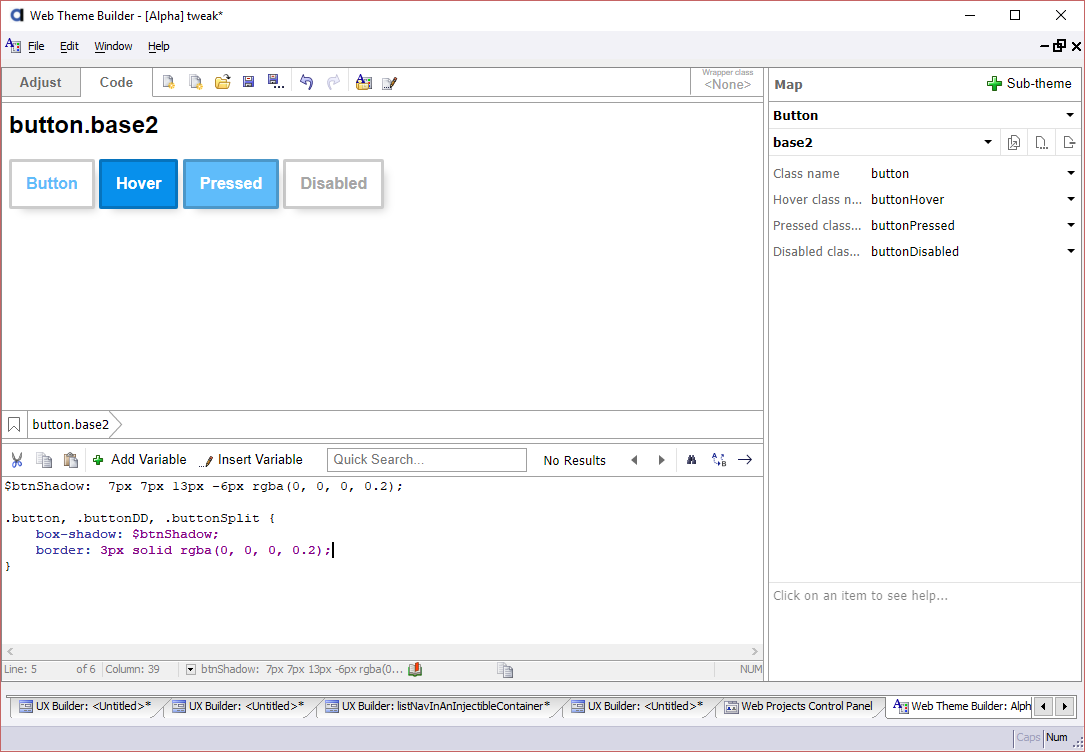Click the right-arrow icon in the editor toolbar
The height and width of the screenshot is (752, 1085).
tap(745, 460)
